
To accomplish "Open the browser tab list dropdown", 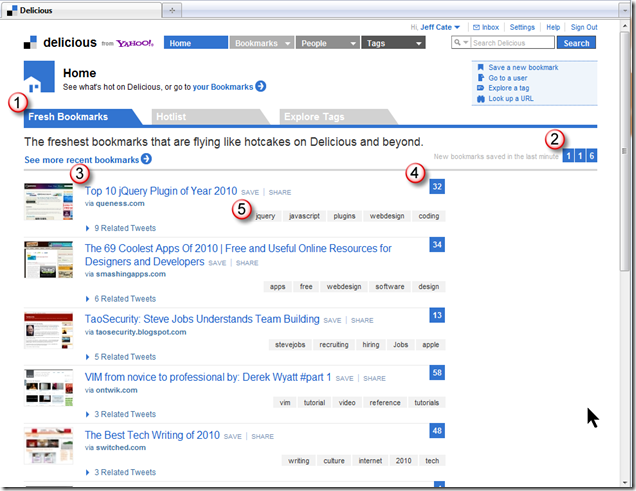I will pos(625,11).
